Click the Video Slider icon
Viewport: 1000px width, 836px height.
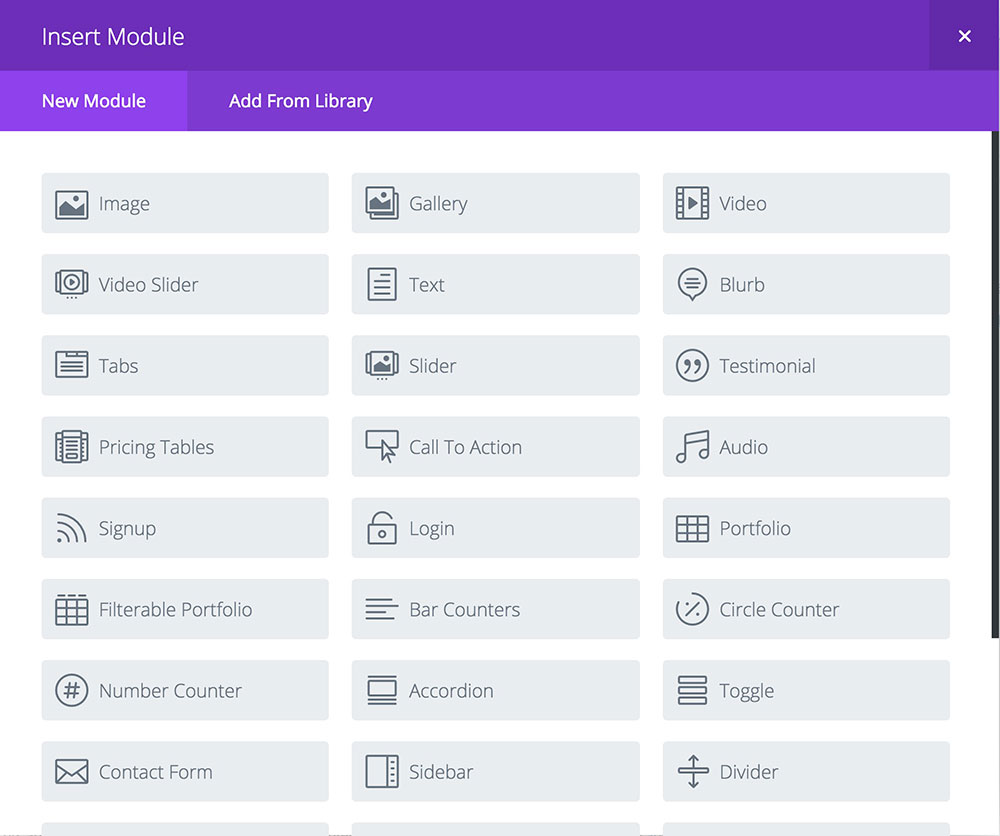click(71, 284)
